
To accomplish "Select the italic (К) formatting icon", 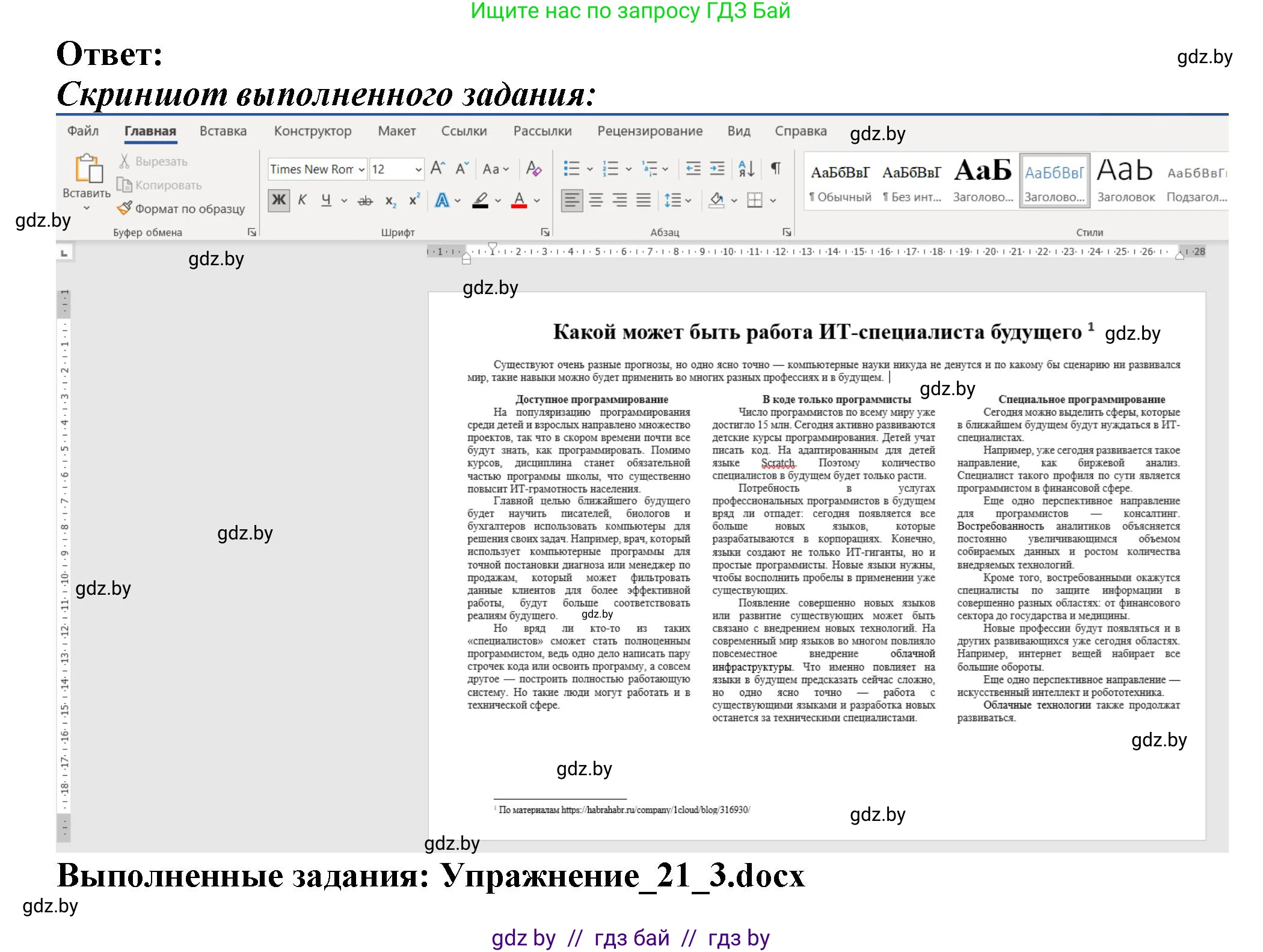I will [x=303, y=200].
